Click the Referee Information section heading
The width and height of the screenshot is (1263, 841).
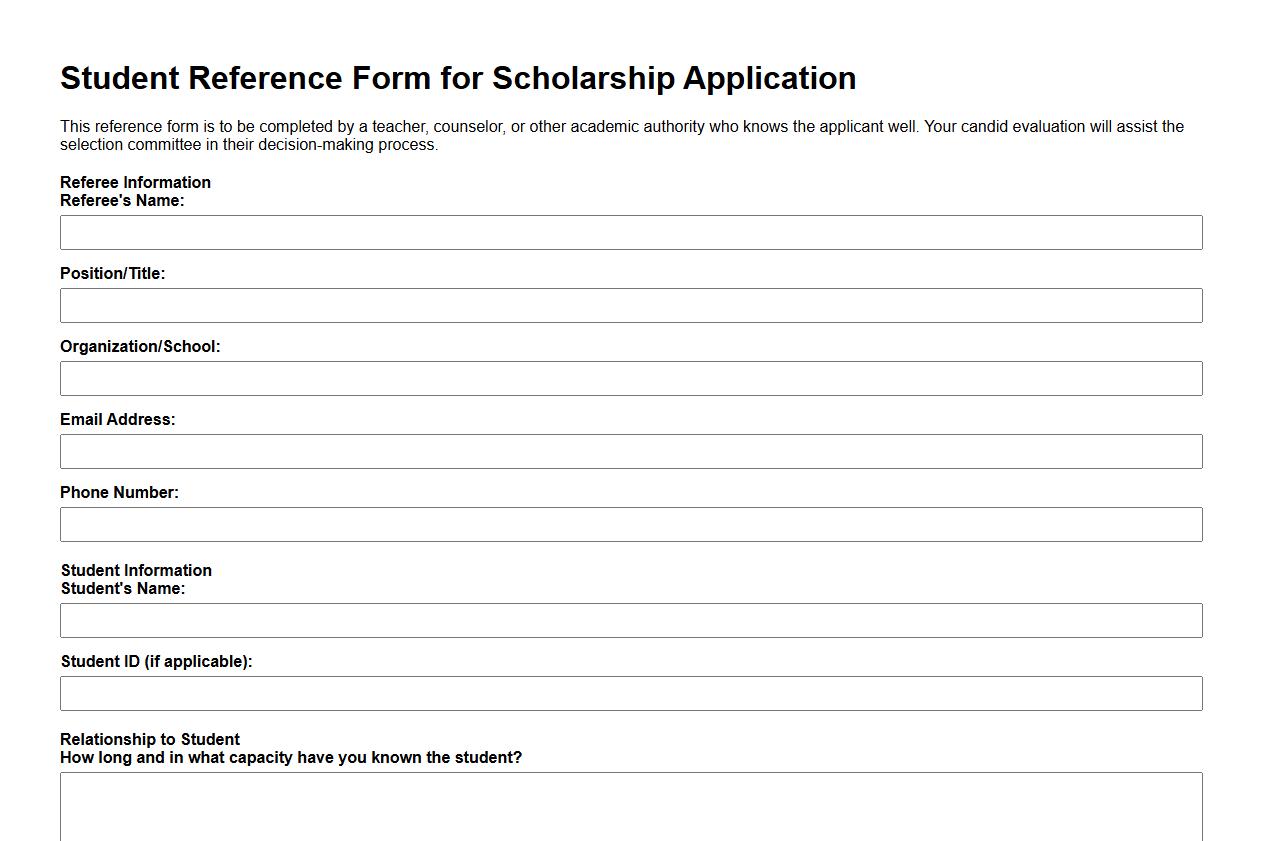pyautogui.click(x=135, y=182)
